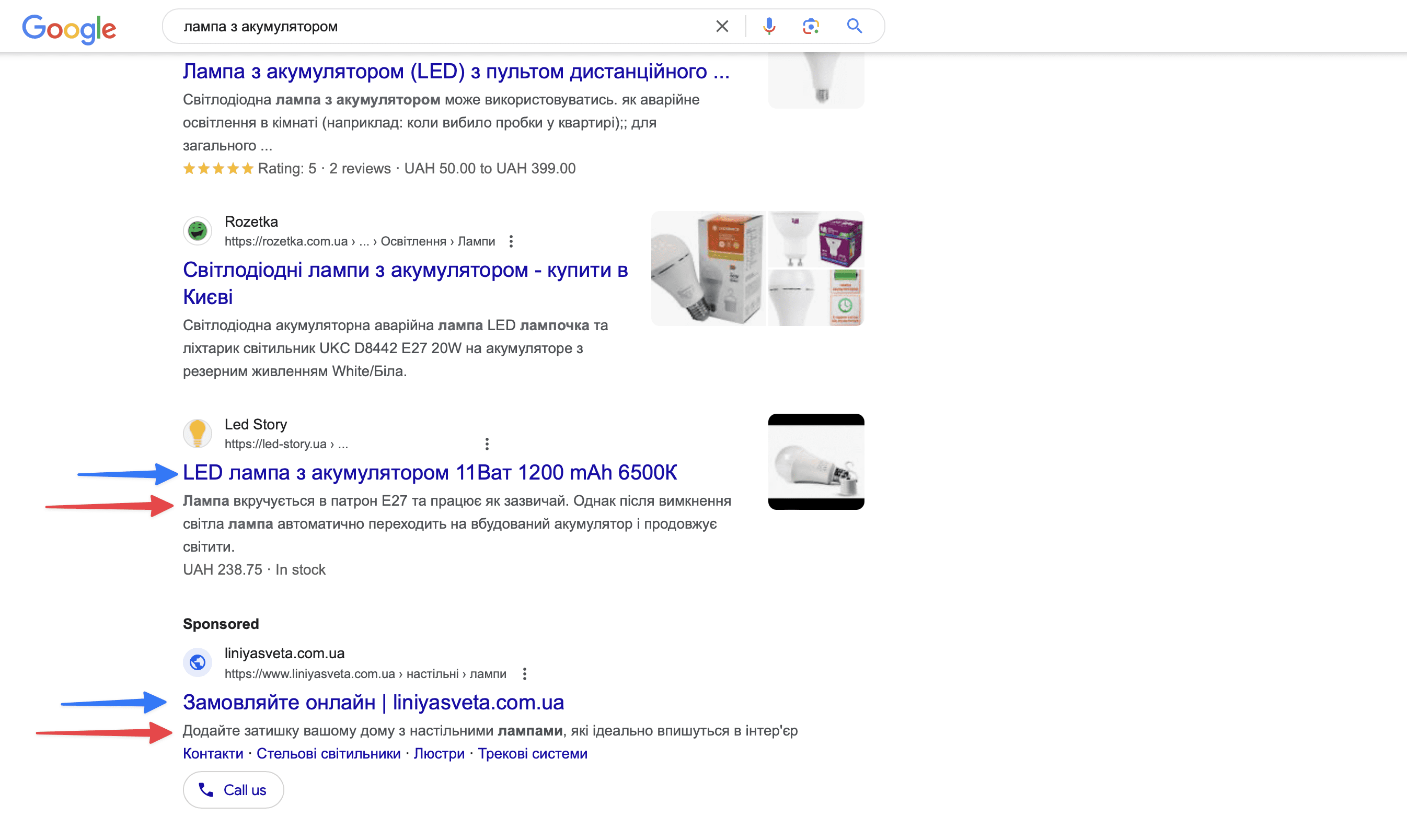Click Rozetka site name
The image size is (1407, 840).
click(x=251, y=222)
